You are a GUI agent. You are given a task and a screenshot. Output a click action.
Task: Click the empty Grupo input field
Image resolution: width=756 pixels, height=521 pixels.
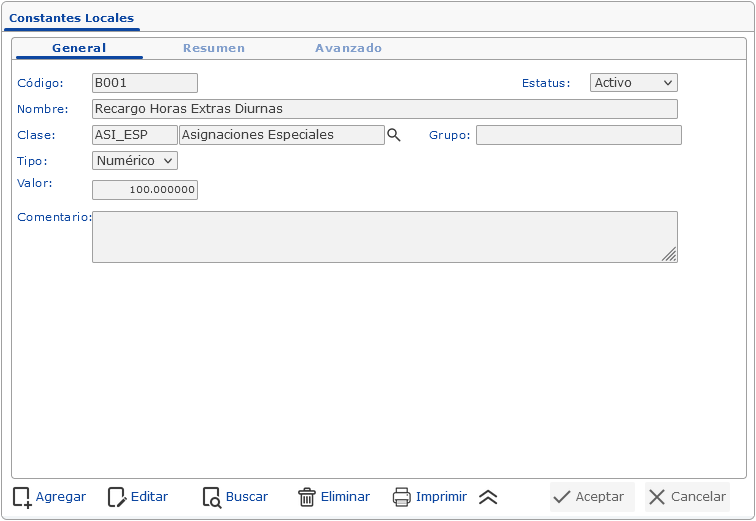pyautogui.click(x=578, y=135)
